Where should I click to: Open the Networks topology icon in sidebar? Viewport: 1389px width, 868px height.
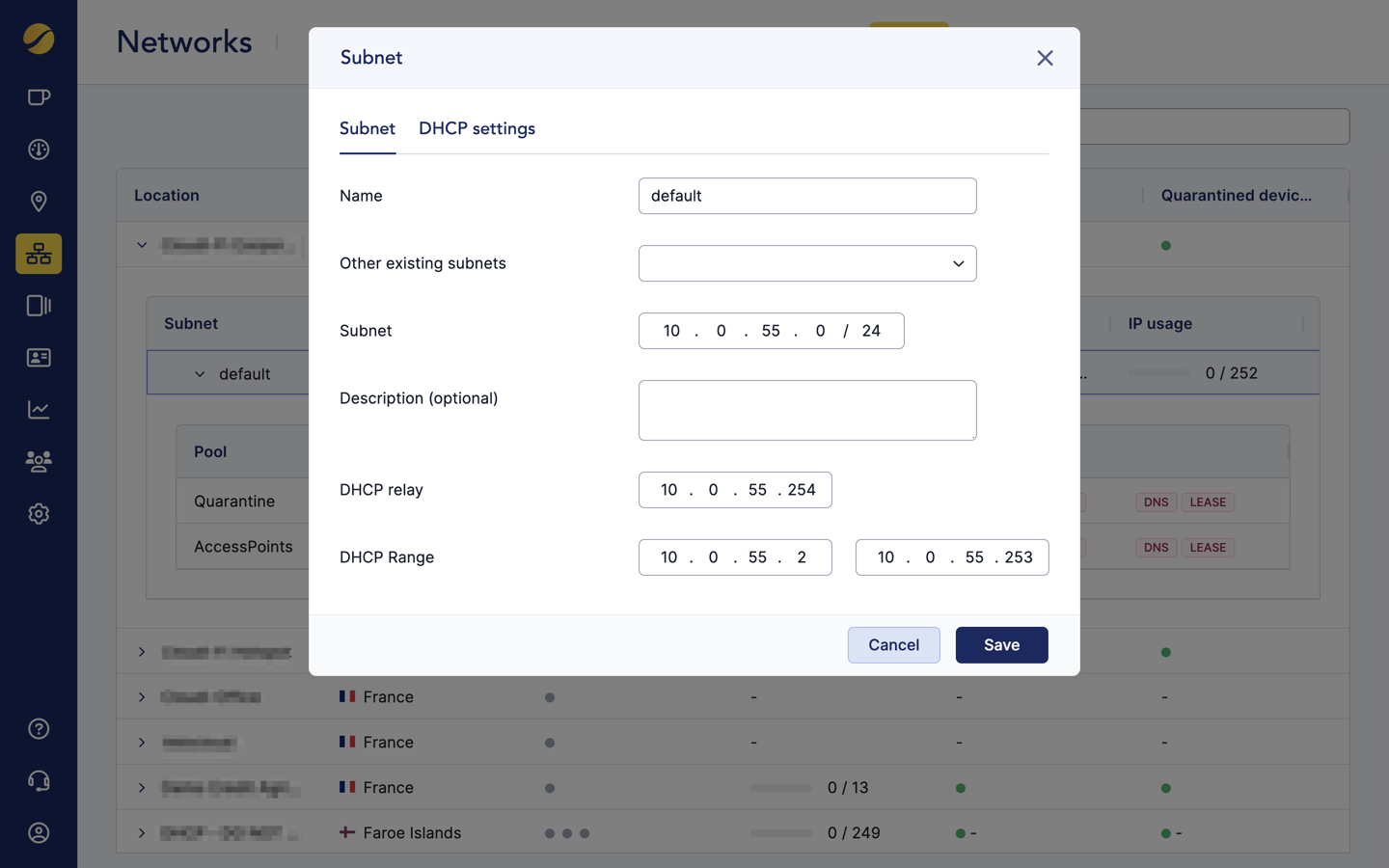pyautogui.click(x=39, y=253)
